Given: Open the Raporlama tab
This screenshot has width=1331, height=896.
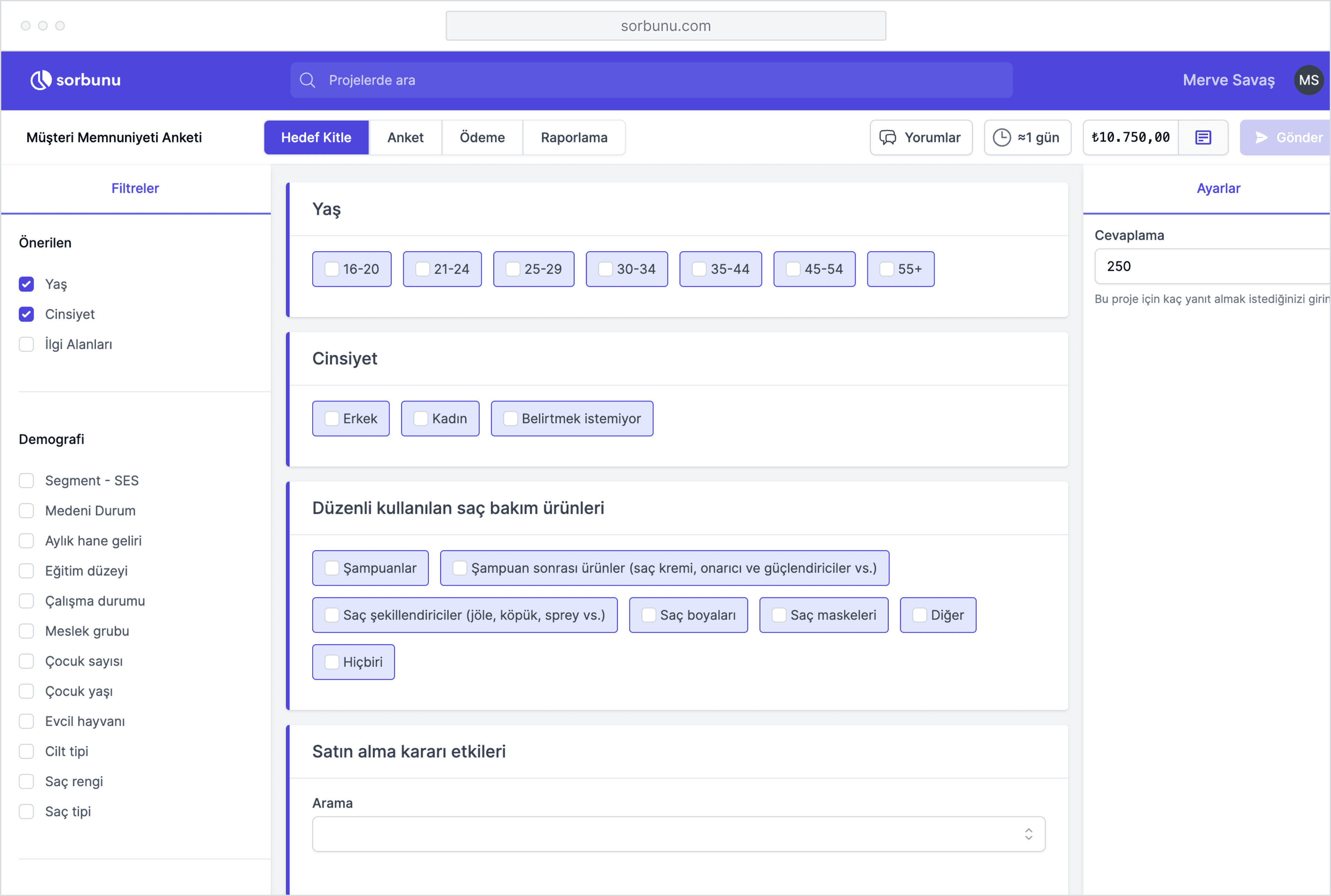Looking at the screenshot, I should coord(574,138).
